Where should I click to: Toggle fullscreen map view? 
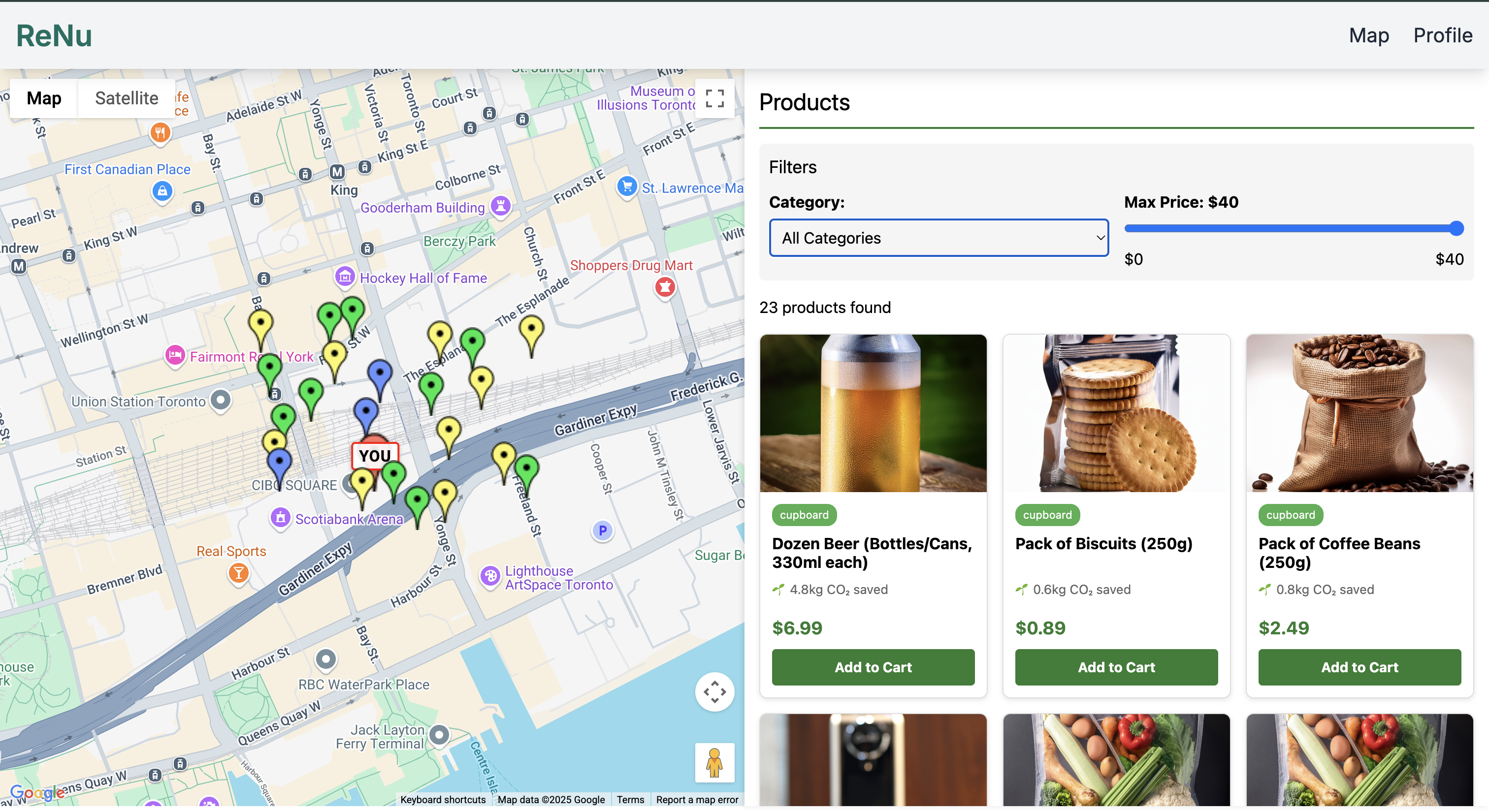[x=714, y=99]
